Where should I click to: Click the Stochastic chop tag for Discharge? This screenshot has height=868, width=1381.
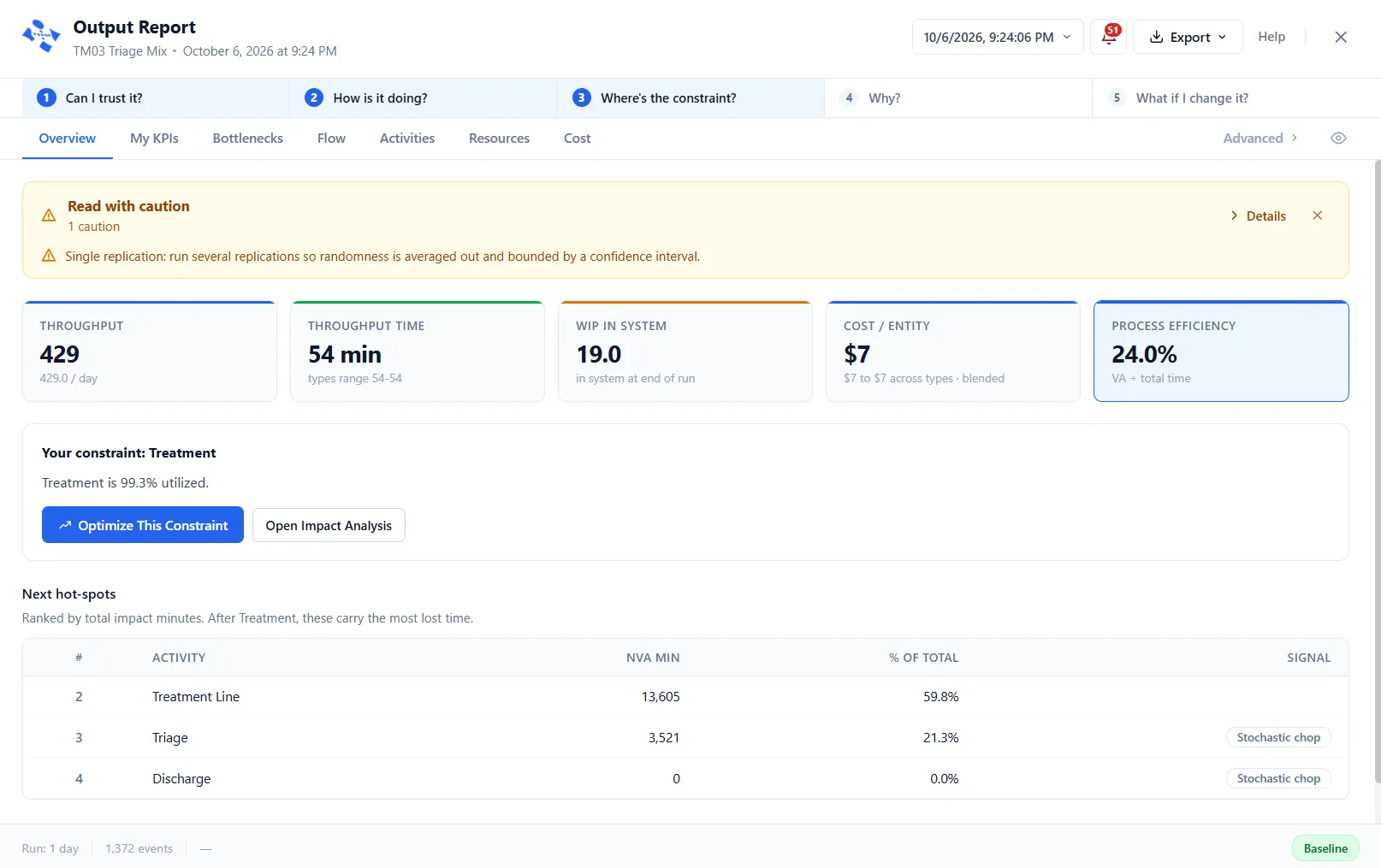coord(1278,778)
